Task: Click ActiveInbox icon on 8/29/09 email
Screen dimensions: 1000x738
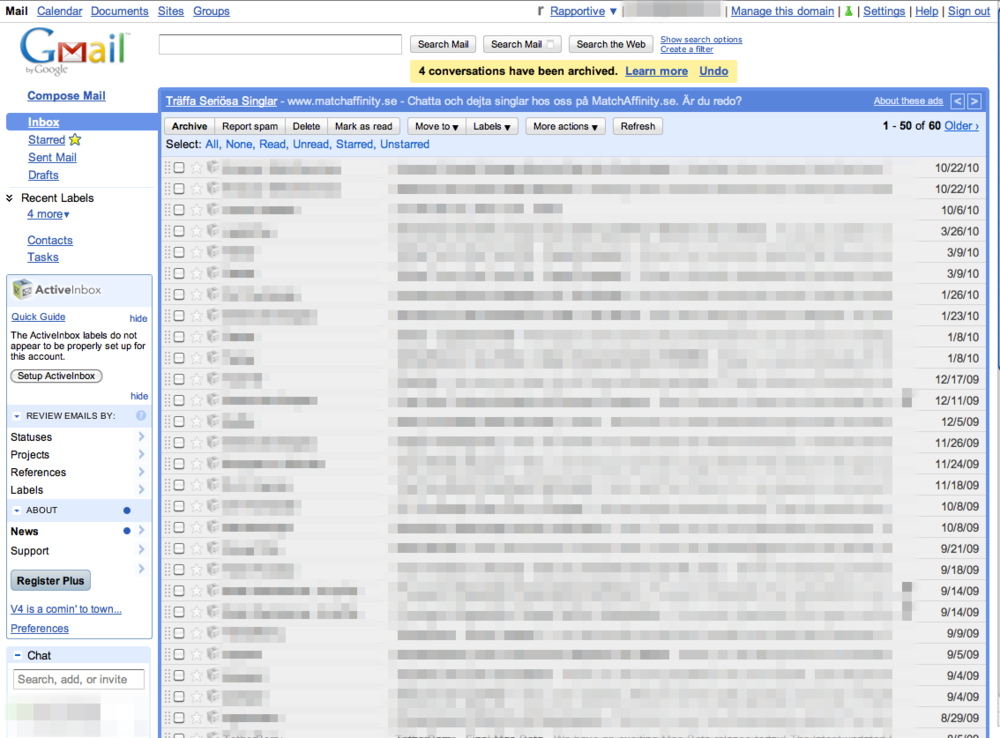Action: point(213,716)
